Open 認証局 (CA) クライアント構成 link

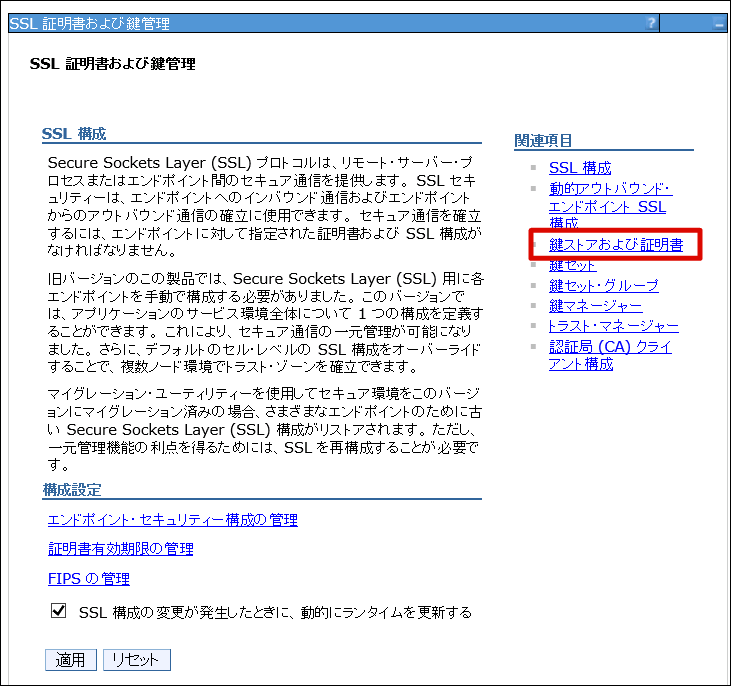click(610, 355)
